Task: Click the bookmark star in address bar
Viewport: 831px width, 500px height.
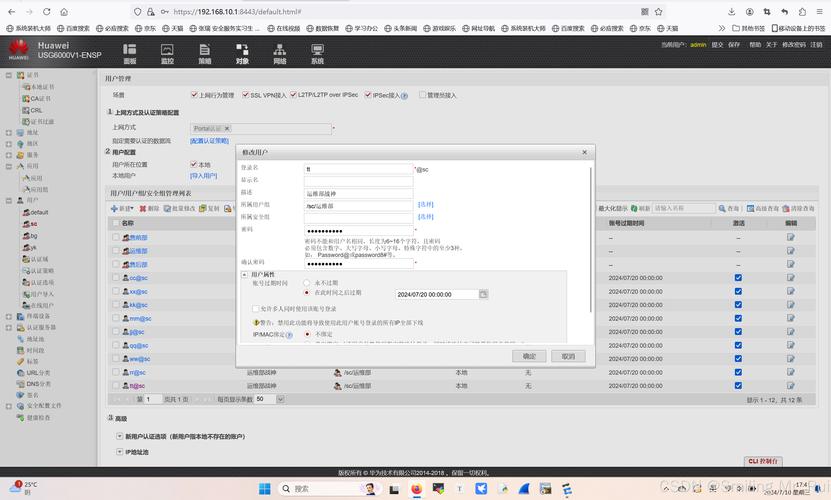Action: tap(658, 11)
